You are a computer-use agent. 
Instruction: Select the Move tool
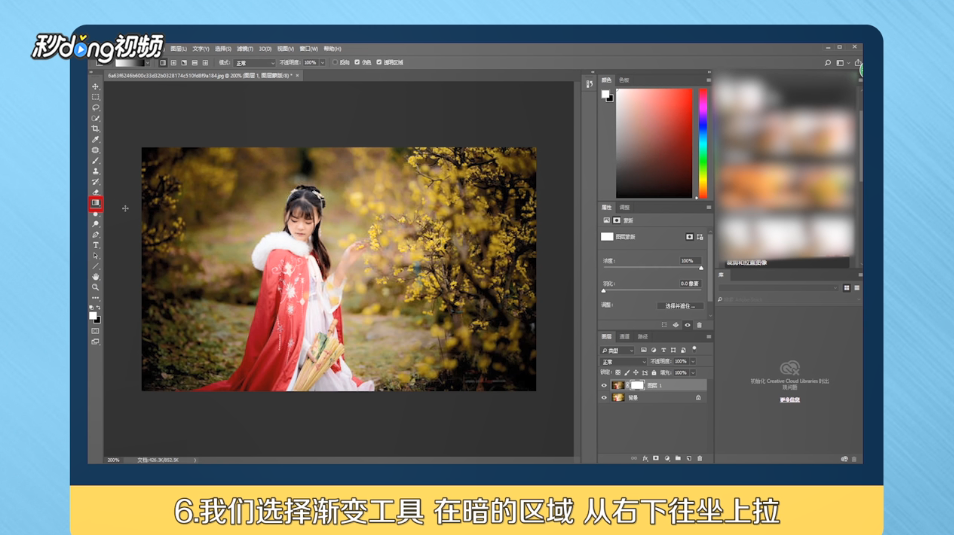(96, 86)
